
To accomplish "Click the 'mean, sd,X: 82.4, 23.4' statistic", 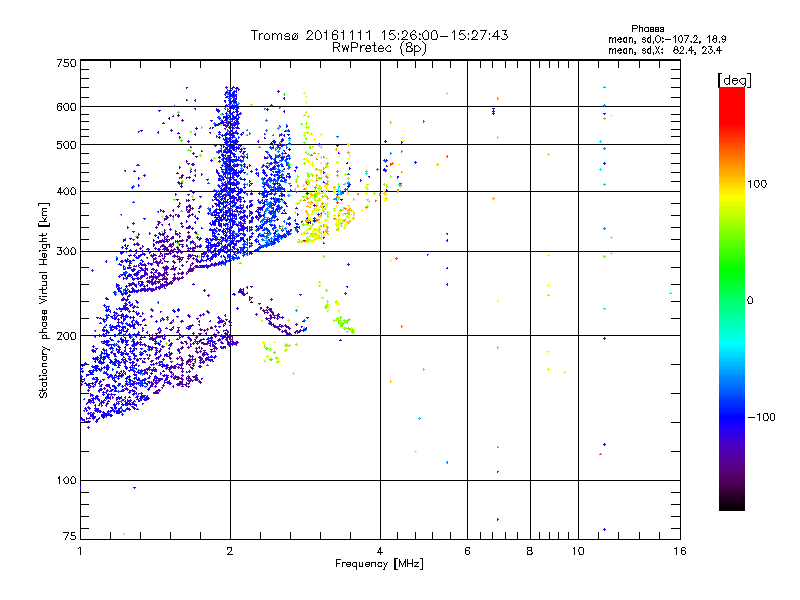I will pos(665,50).
